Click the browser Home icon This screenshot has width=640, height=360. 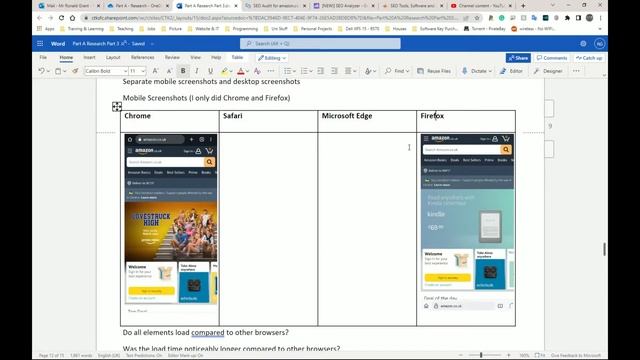tap(72, 18)
